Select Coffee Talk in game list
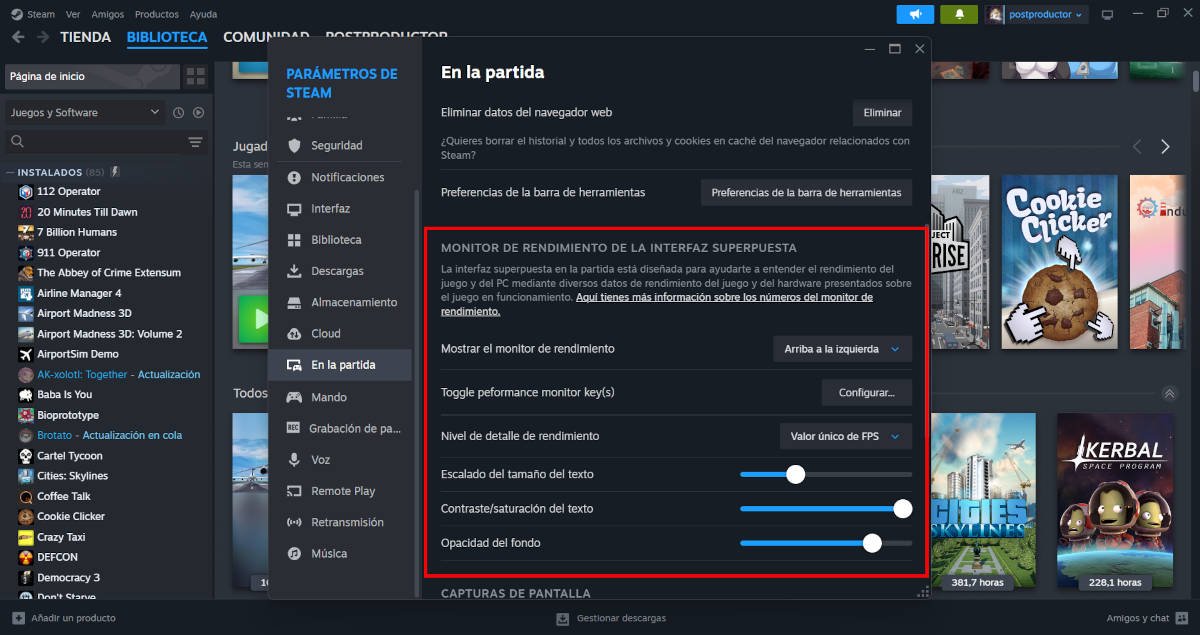1200x635 pixels. point(64,496)
